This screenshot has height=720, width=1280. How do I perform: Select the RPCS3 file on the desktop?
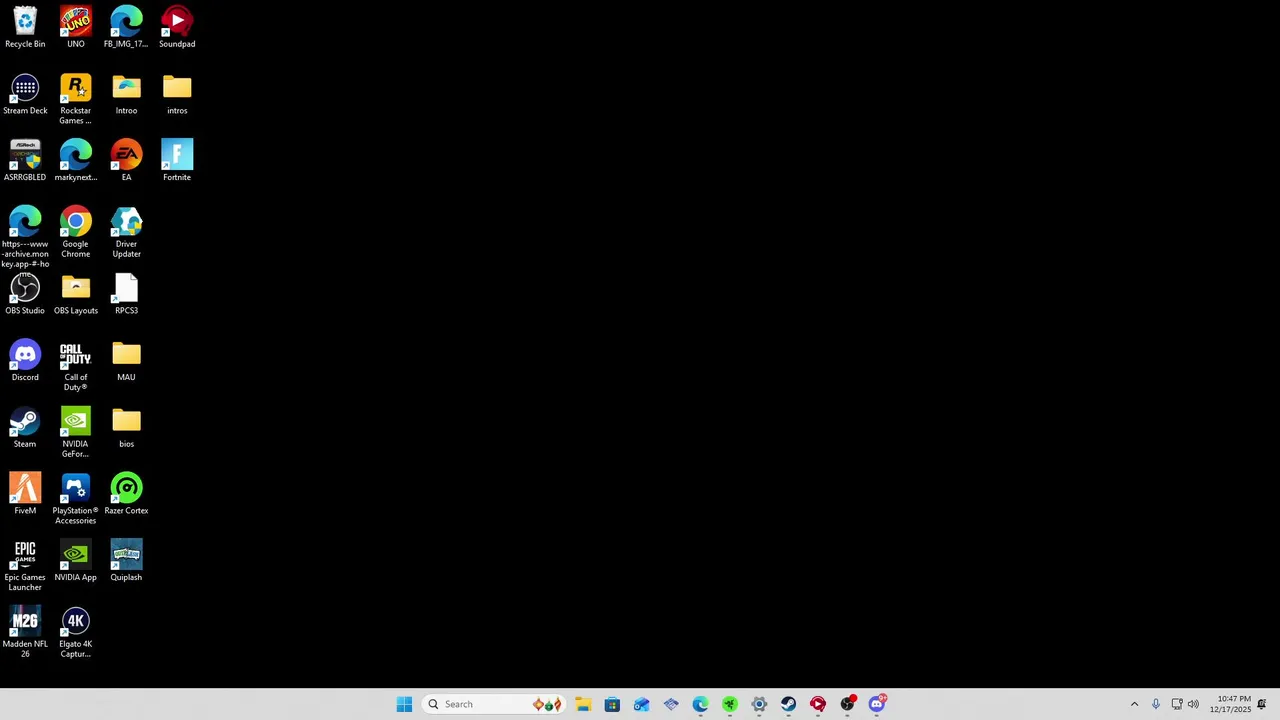click(126, 295)
